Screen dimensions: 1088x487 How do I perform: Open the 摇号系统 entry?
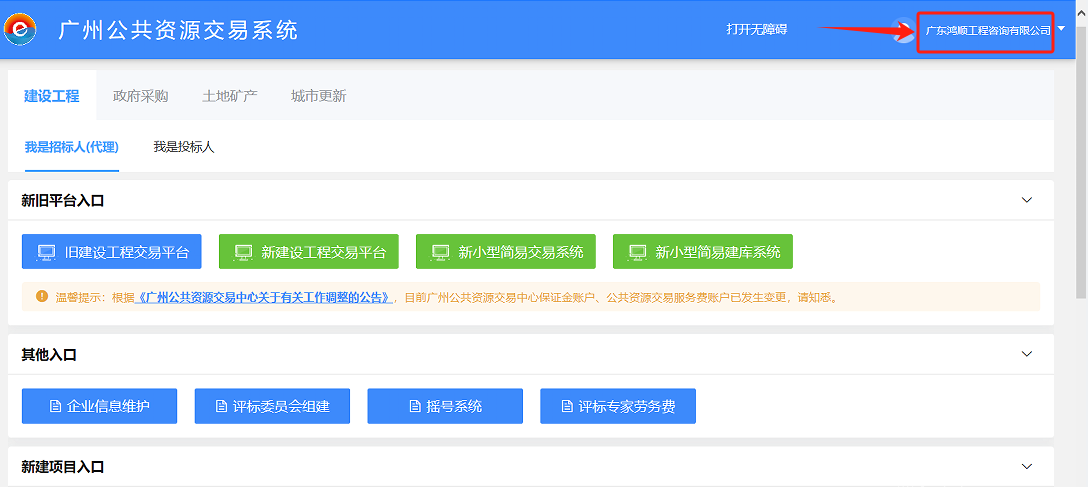tap(445, 406)
